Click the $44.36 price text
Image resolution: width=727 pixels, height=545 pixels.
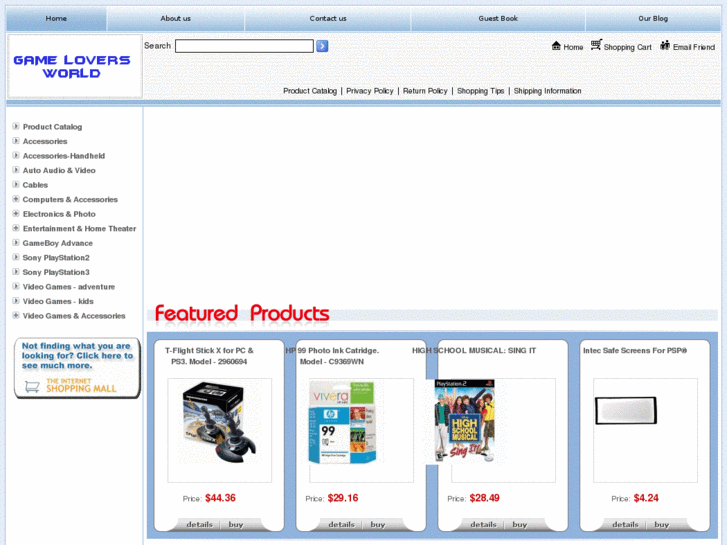(220, 498)
